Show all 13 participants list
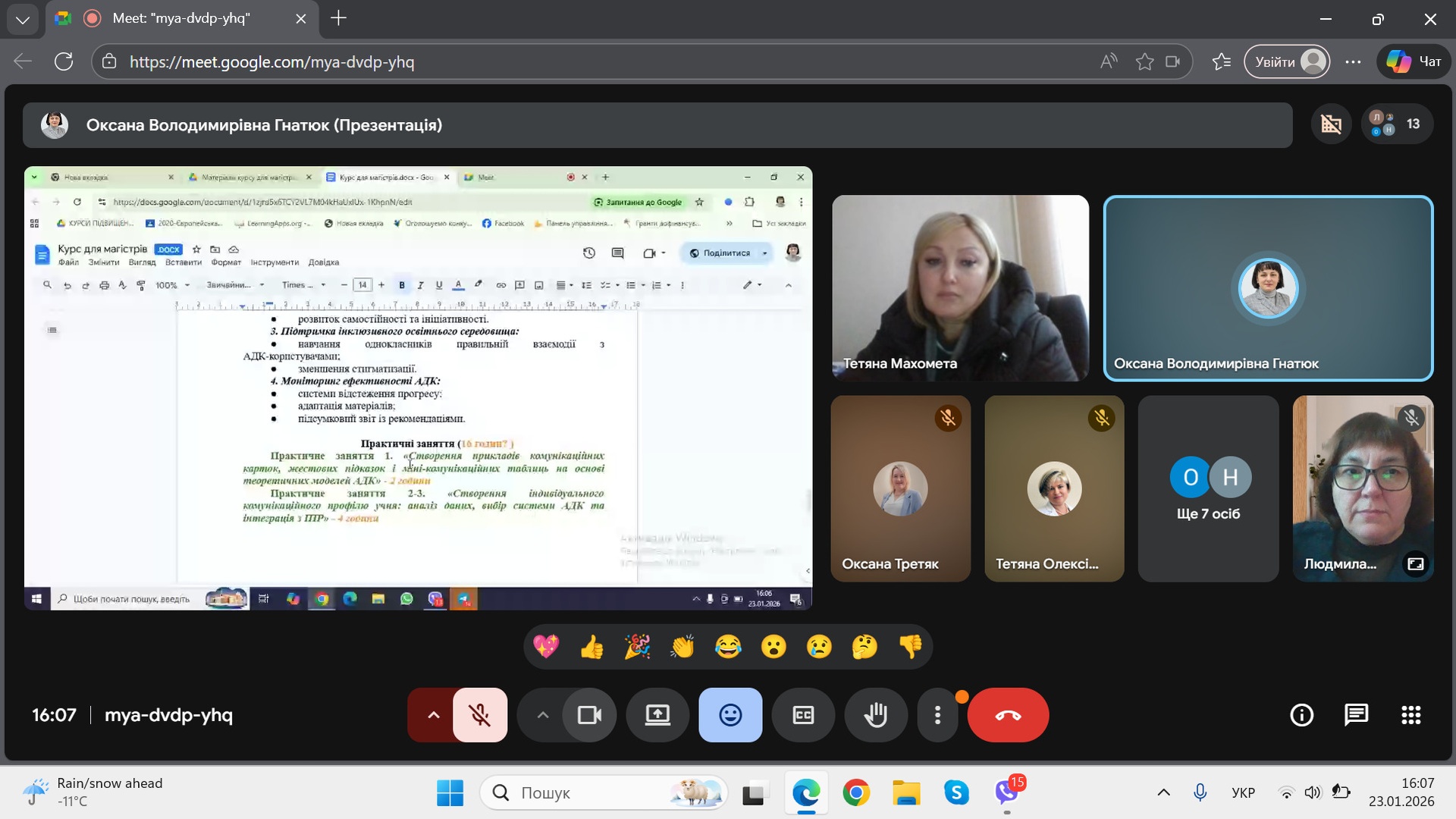This screenshot has height=819, width=1456. (1397, 124)
